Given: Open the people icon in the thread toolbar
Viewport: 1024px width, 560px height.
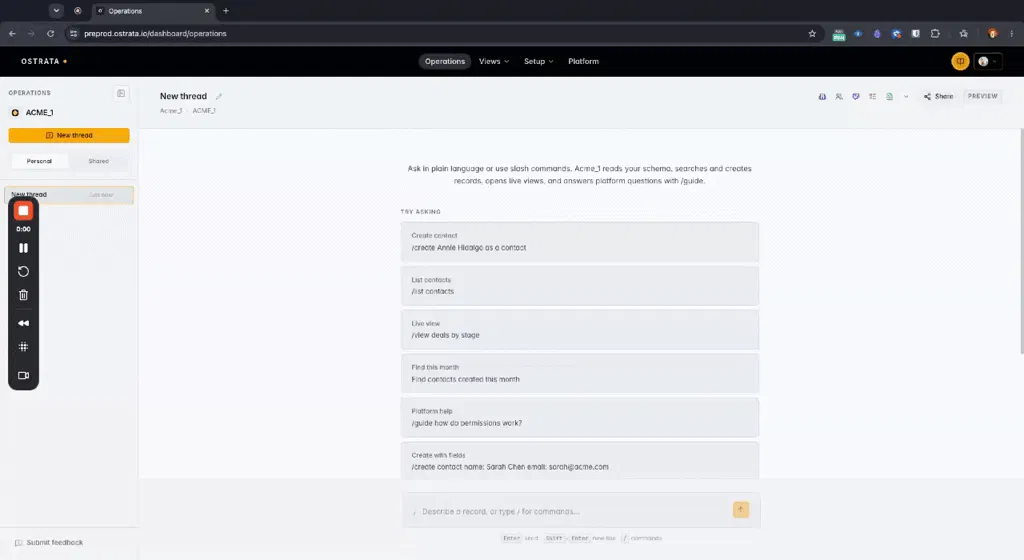Looking at the screenshot, I should point(839,97).
